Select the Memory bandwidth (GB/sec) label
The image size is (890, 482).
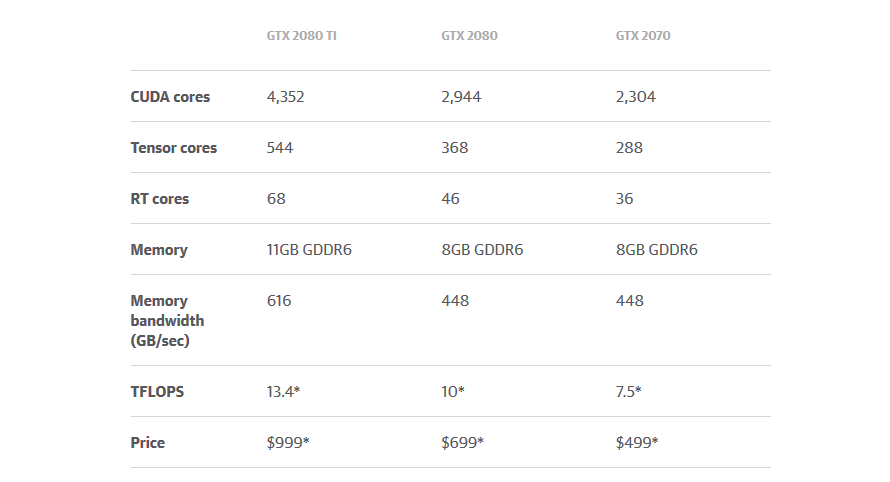click(x=167, y=321)
